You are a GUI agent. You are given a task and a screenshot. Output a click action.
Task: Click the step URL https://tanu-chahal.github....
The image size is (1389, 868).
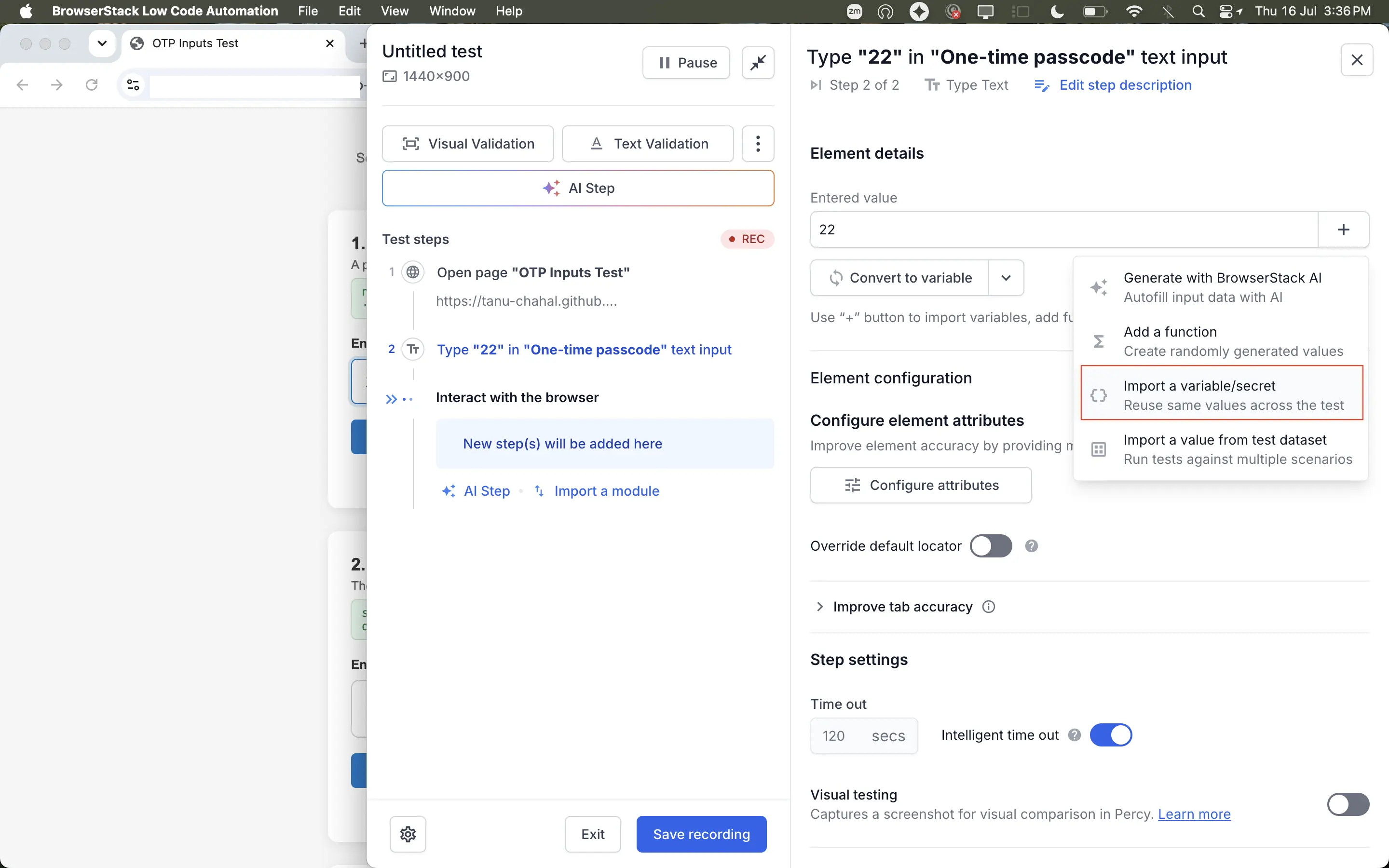[526, 301]
